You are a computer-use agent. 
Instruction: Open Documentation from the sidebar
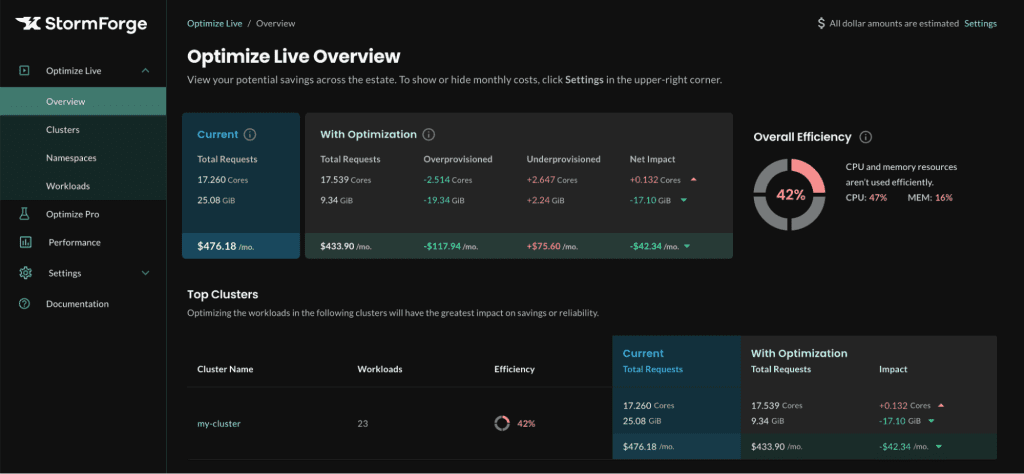(77, 304)
